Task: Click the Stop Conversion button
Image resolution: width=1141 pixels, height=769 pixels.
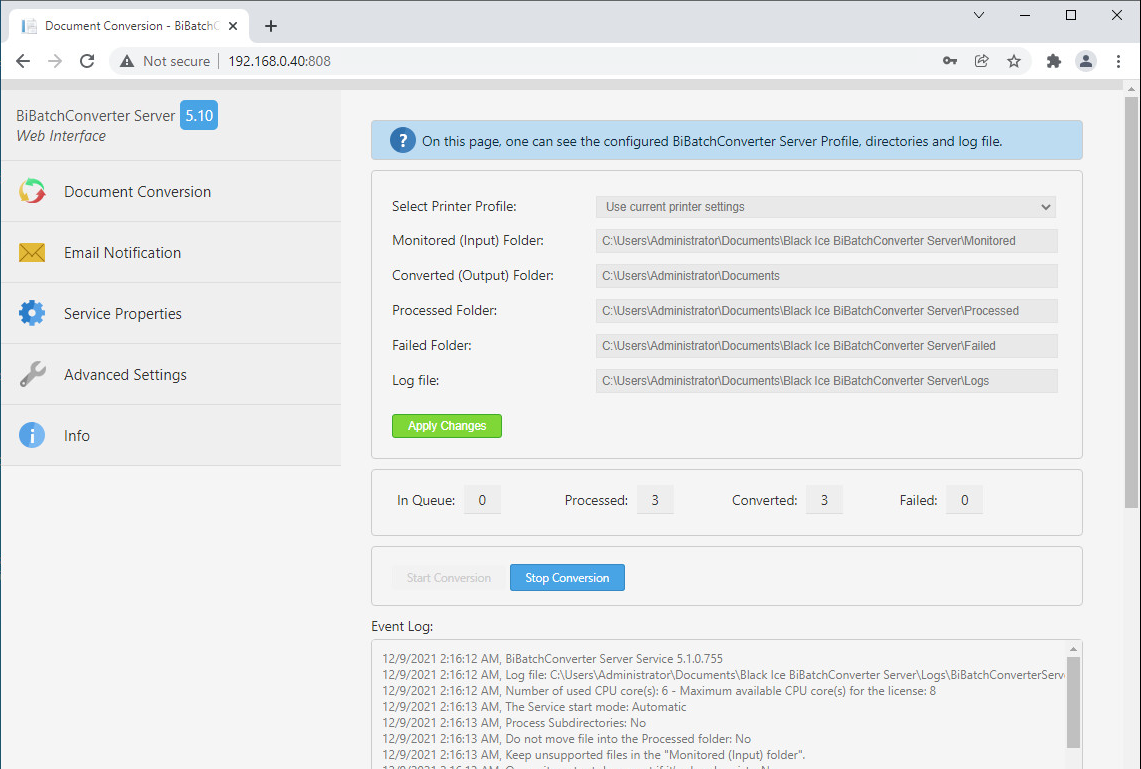Action: [567, 578]
